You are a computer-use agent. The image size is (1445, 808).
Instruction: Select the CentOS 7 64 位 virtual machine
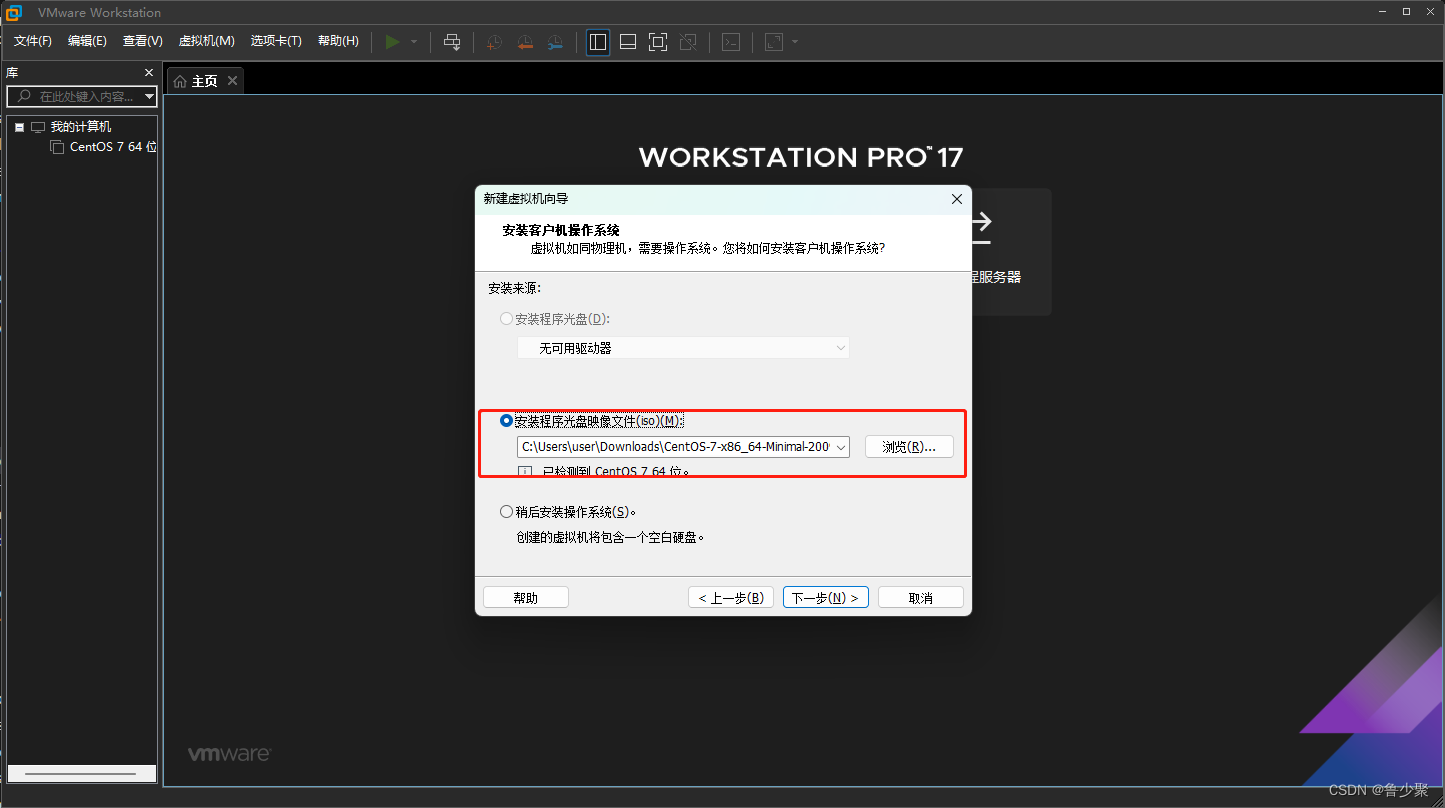tap(113, 147)
